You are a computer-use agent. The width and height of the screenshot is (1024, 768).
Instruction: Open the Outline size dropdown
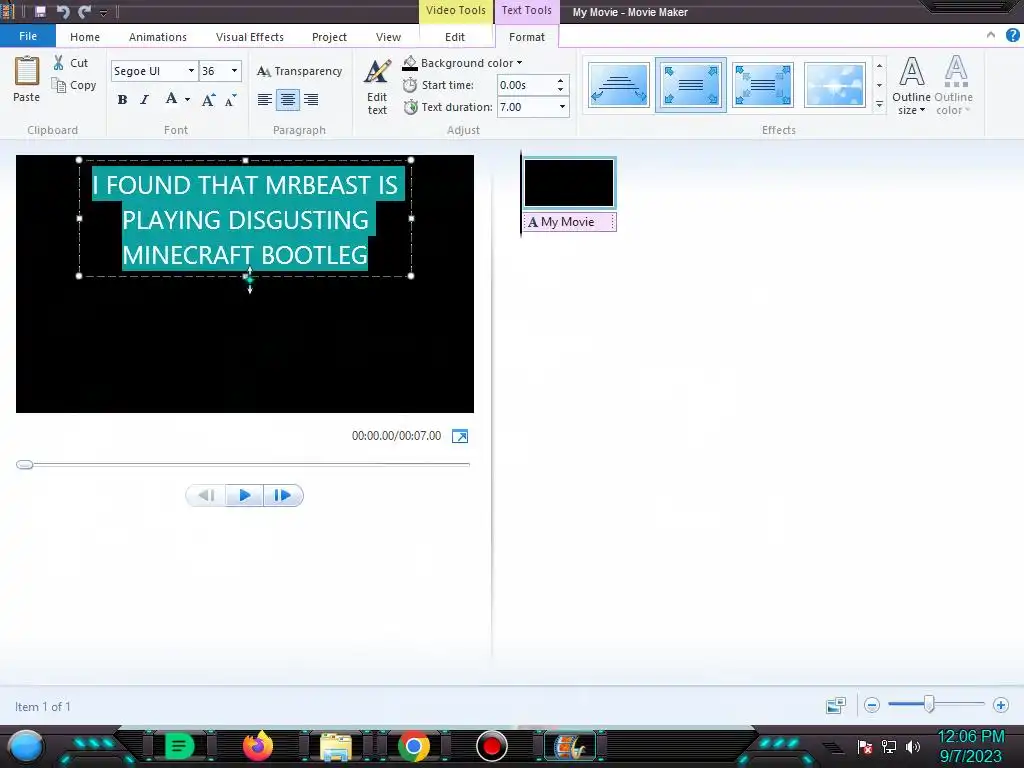tap(911, 86)
